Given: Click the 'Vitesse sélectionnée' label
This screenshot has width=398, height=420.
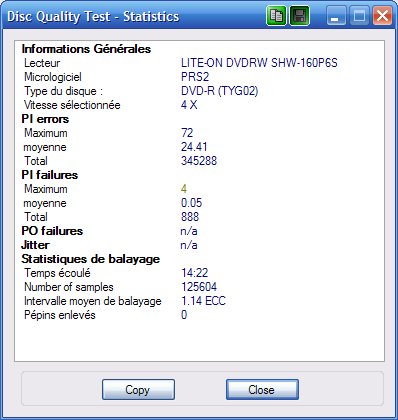Looking at the screenshot, I should coord(72,105).
